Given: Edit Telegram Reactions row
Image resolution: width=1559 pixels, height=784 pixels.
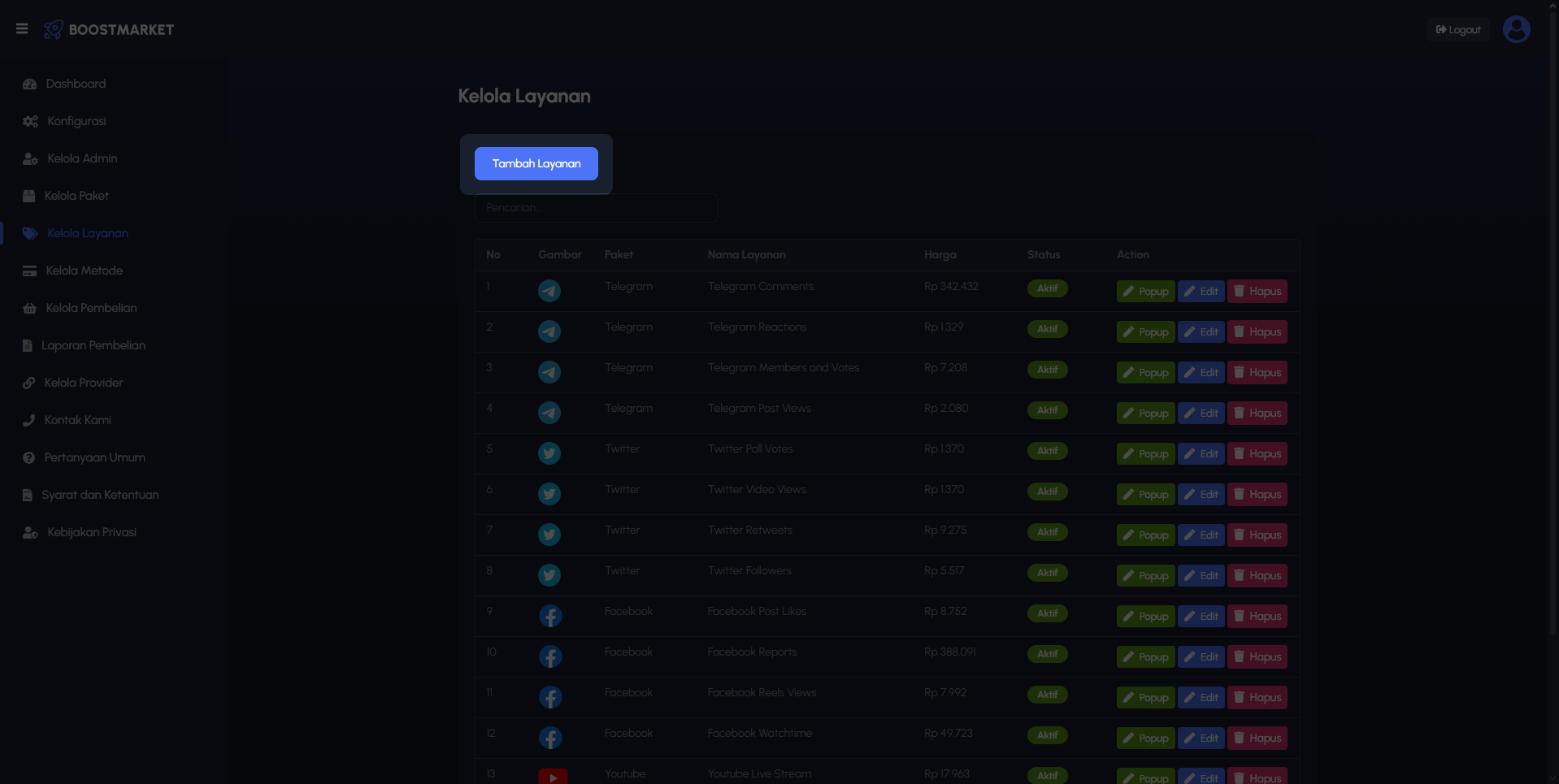Looking at the screenshot, I should (1201, 331).
